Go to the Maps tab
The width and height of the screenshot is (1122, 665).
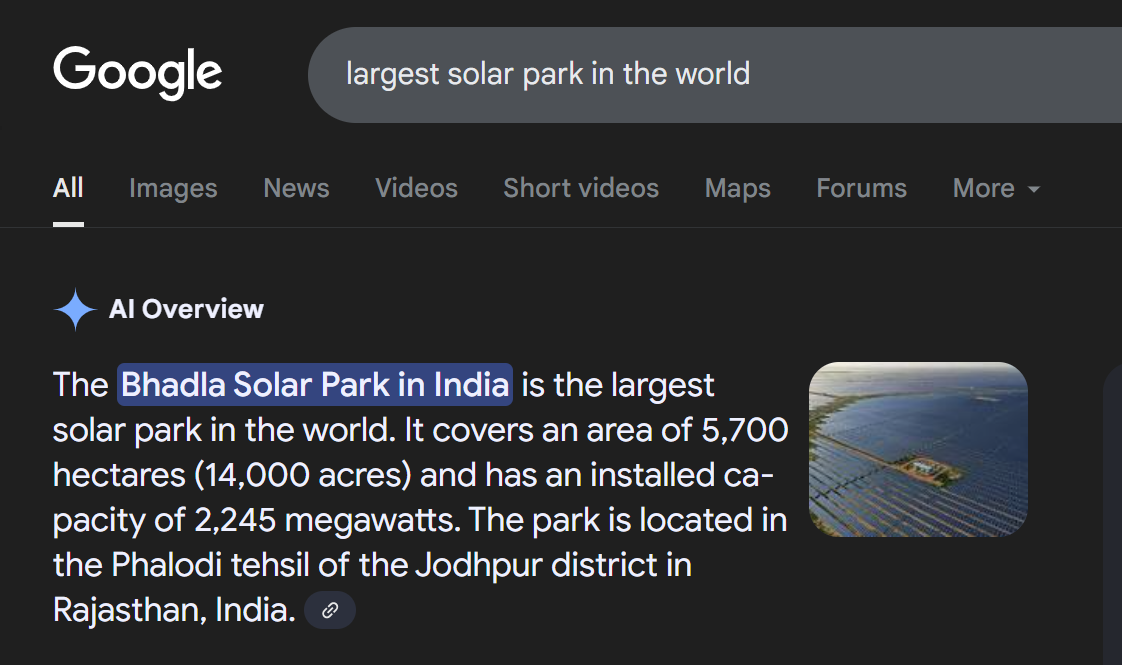(x=738, y=188)
